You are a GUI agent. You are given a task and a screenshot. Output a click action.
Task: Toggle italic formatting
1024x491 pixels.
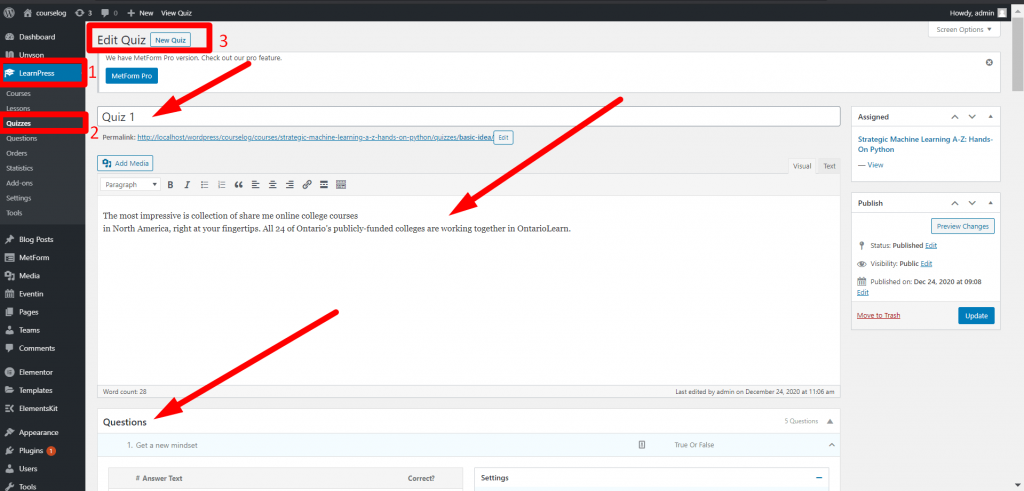pyautogui.click(x=187, y=185)
